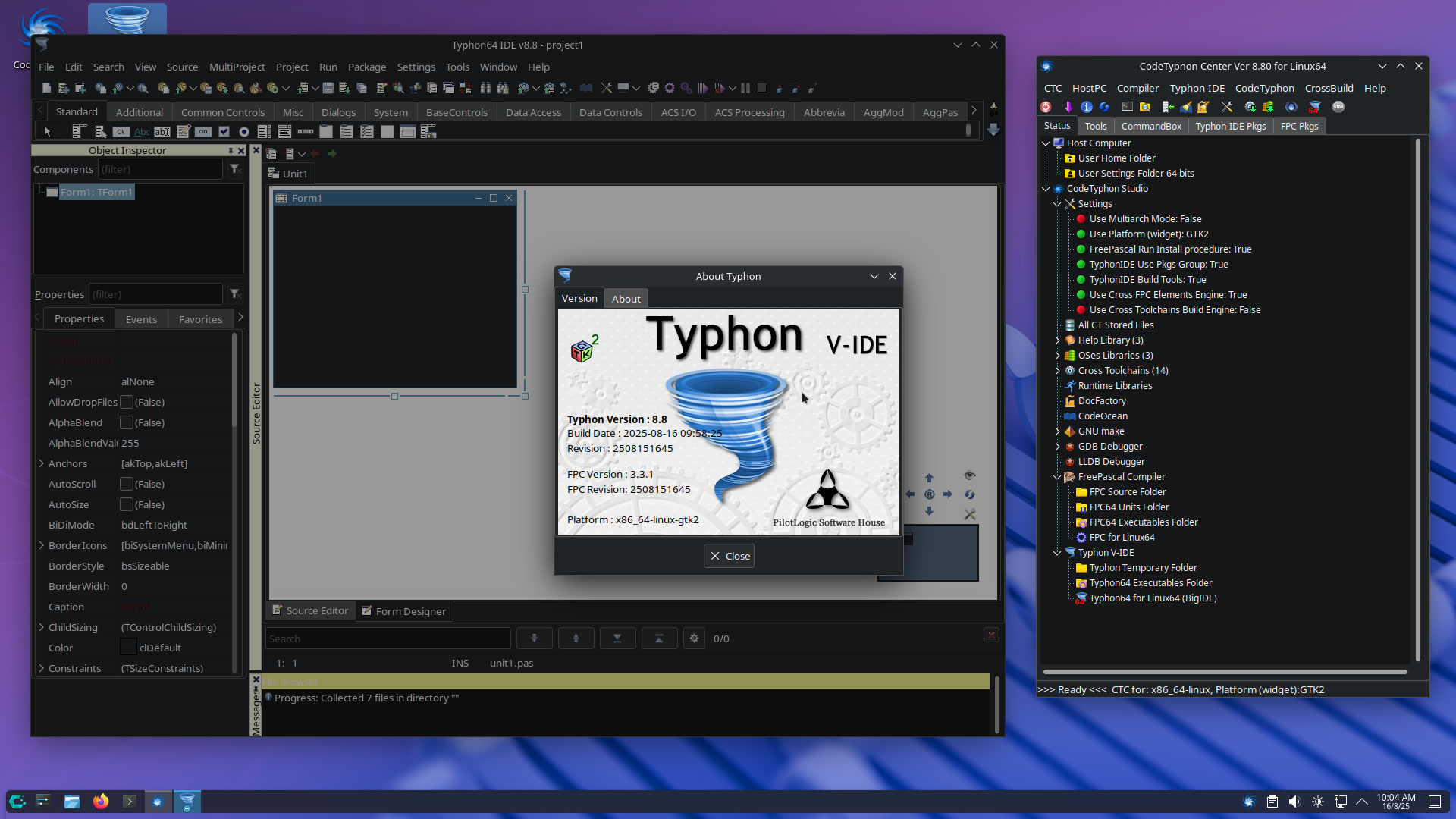Open the blue info icon in CodeTyphon Center
Screen dimensions: 1456x819
tap(1086, 107)
